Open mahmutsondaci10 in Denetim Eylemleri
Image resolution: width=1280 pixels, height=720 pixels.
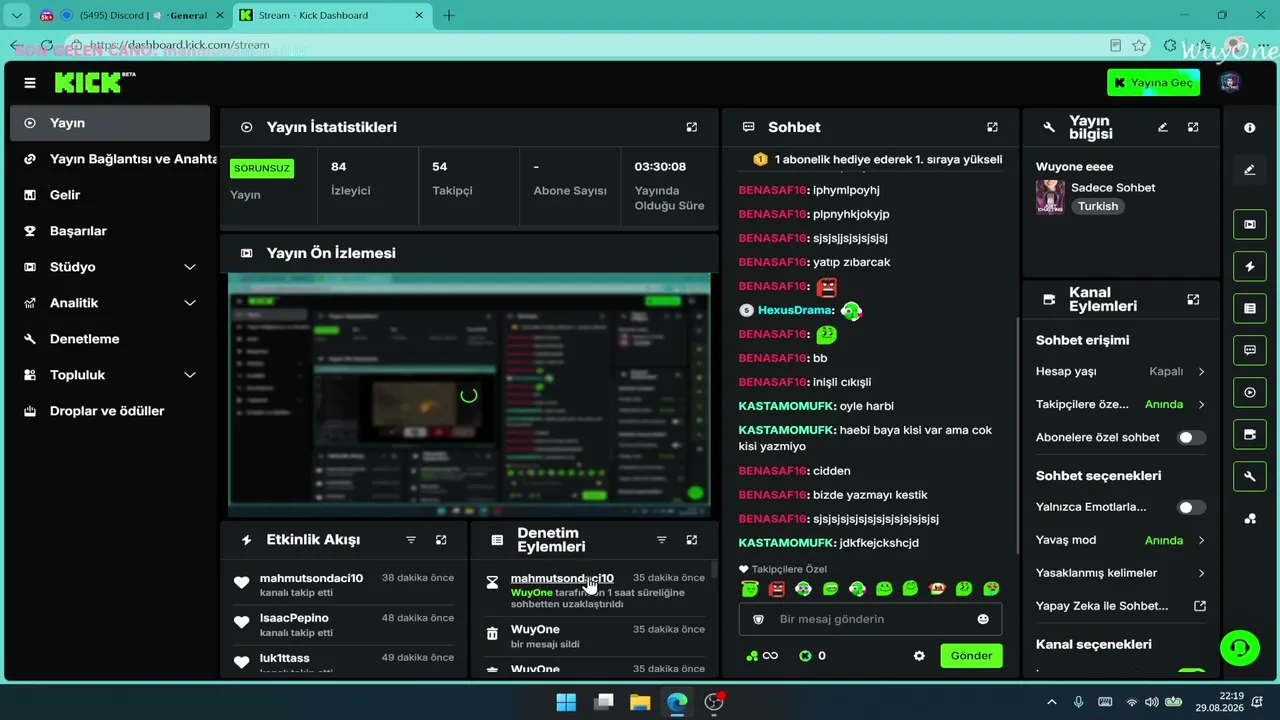coord(562,578)
